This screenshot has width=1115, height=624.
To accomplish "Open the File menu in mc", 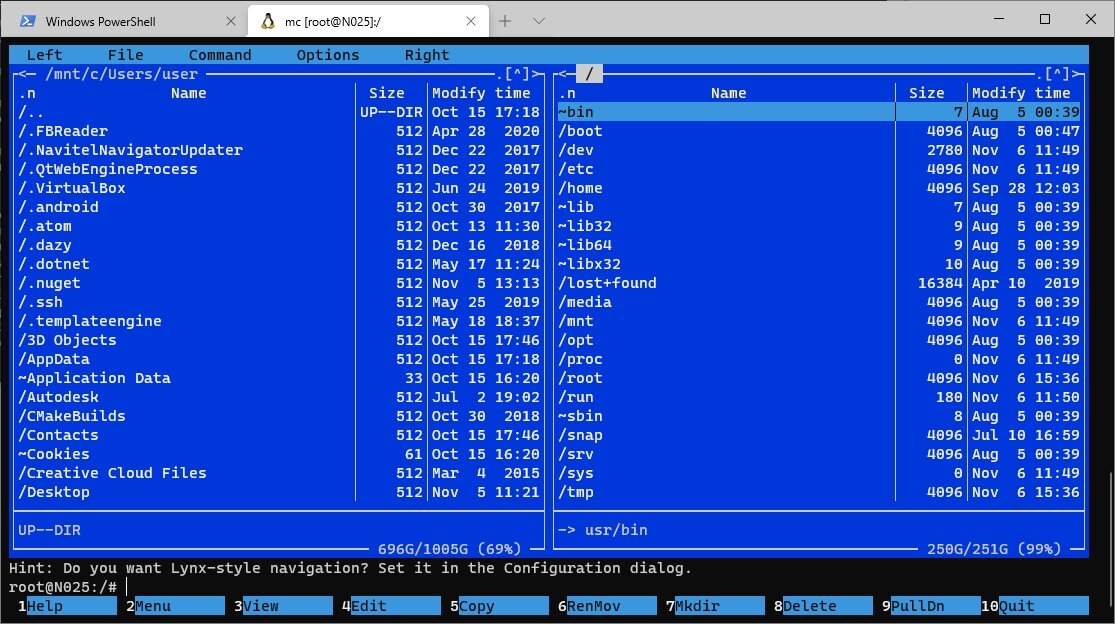I will [x=125, y=55].
